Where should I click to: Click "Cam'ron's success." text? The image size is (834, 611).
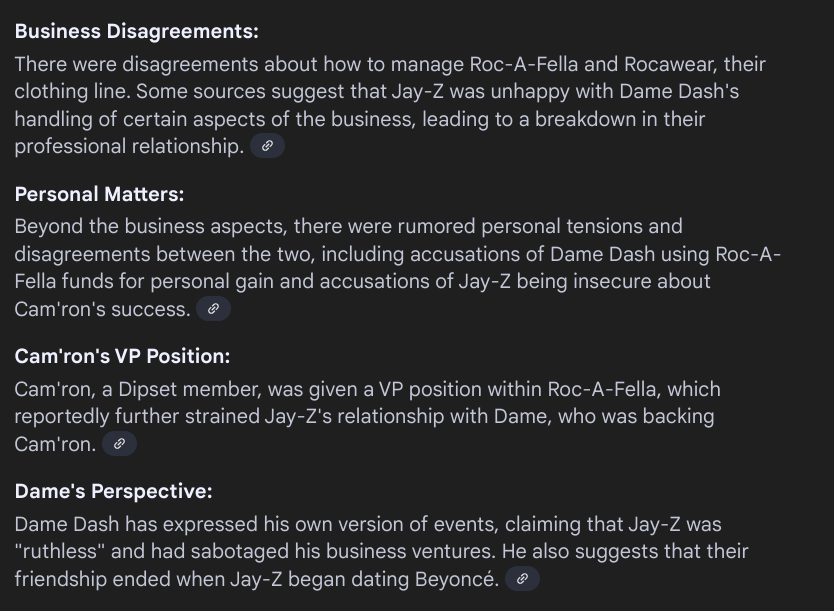pos(103,309)
